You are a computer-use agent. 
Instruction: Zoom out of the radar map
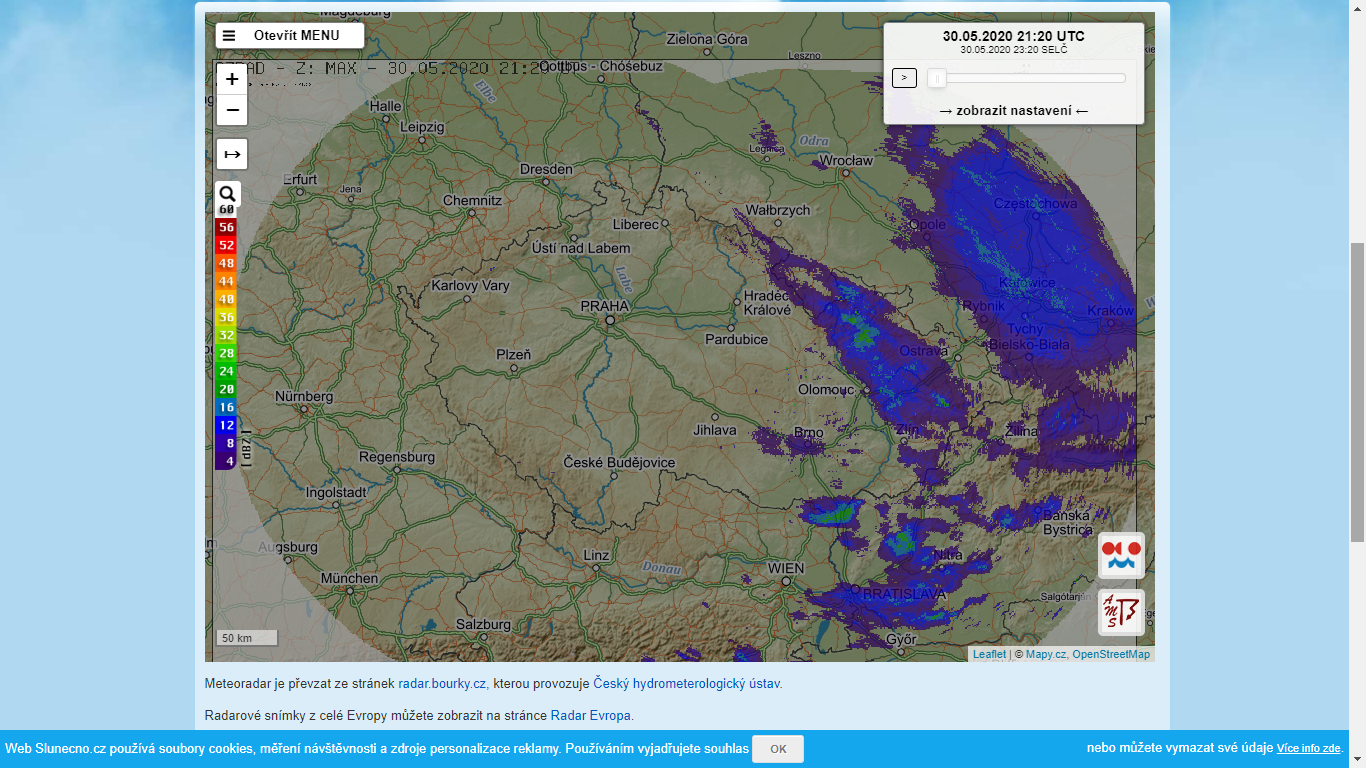232,110
